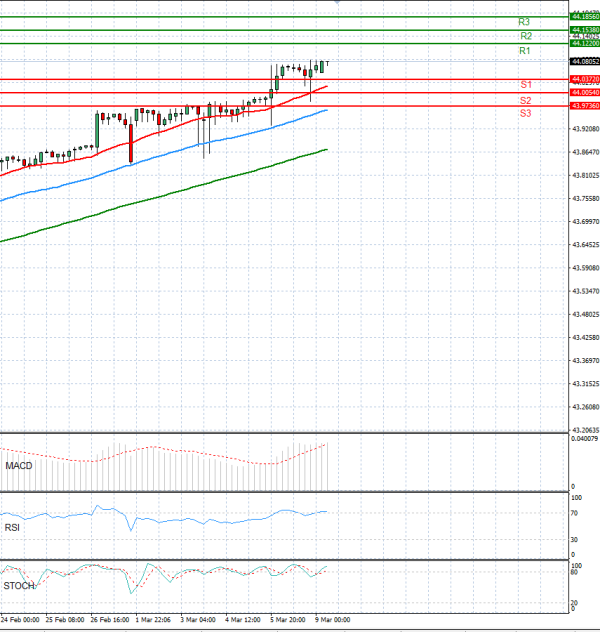
Task: Click the MACD indicator label
Action: point(18,467)
